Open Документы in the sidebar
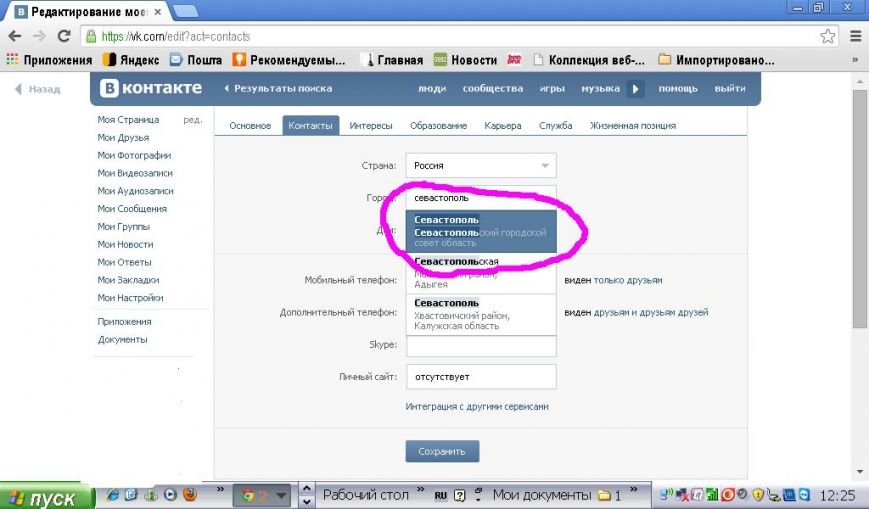Viewport: 869px width, 509px height. (x=122, y=339)
